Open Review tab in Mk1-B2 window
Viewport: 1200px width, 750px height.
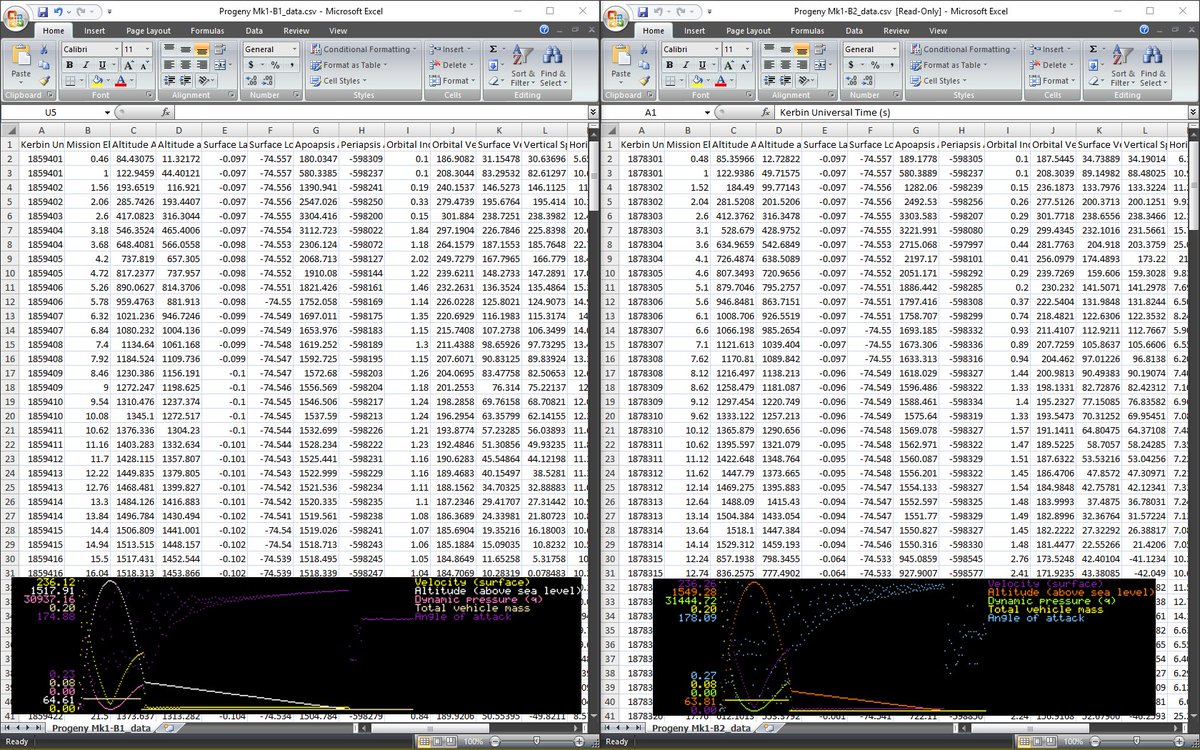(896, 31)
